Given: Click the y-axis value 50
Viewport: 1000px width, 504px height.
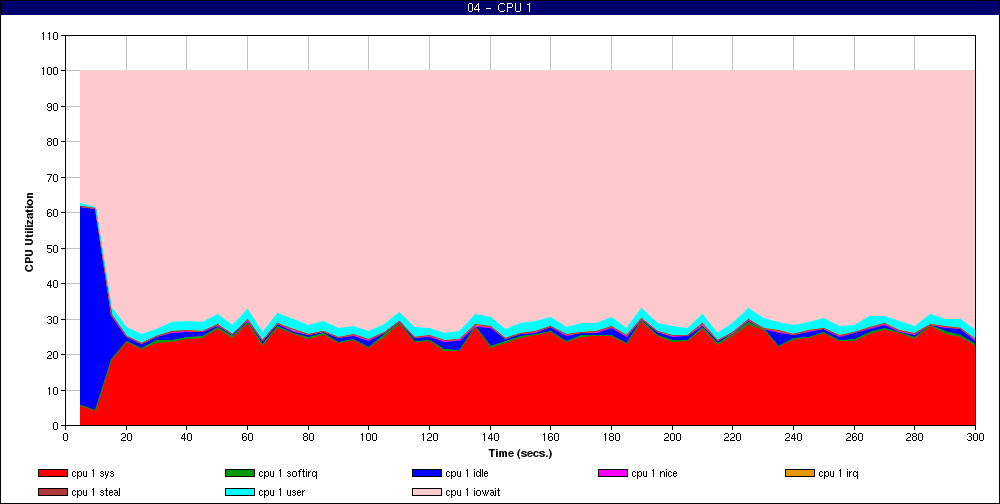Looking at the screenshot, I should click(54, 249).
